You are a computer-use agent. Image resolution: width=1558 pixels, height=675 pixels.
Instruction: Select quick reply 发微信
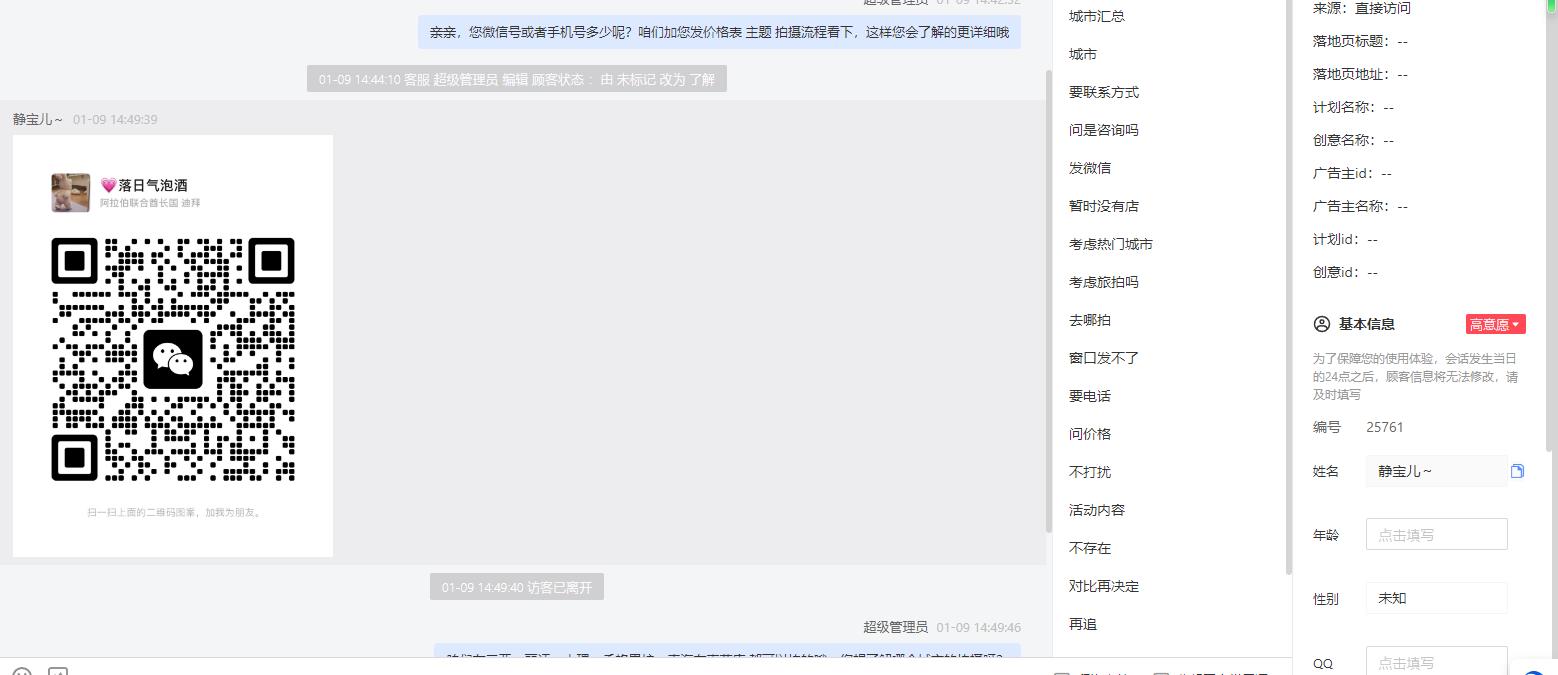click(x=1090, y=168)
